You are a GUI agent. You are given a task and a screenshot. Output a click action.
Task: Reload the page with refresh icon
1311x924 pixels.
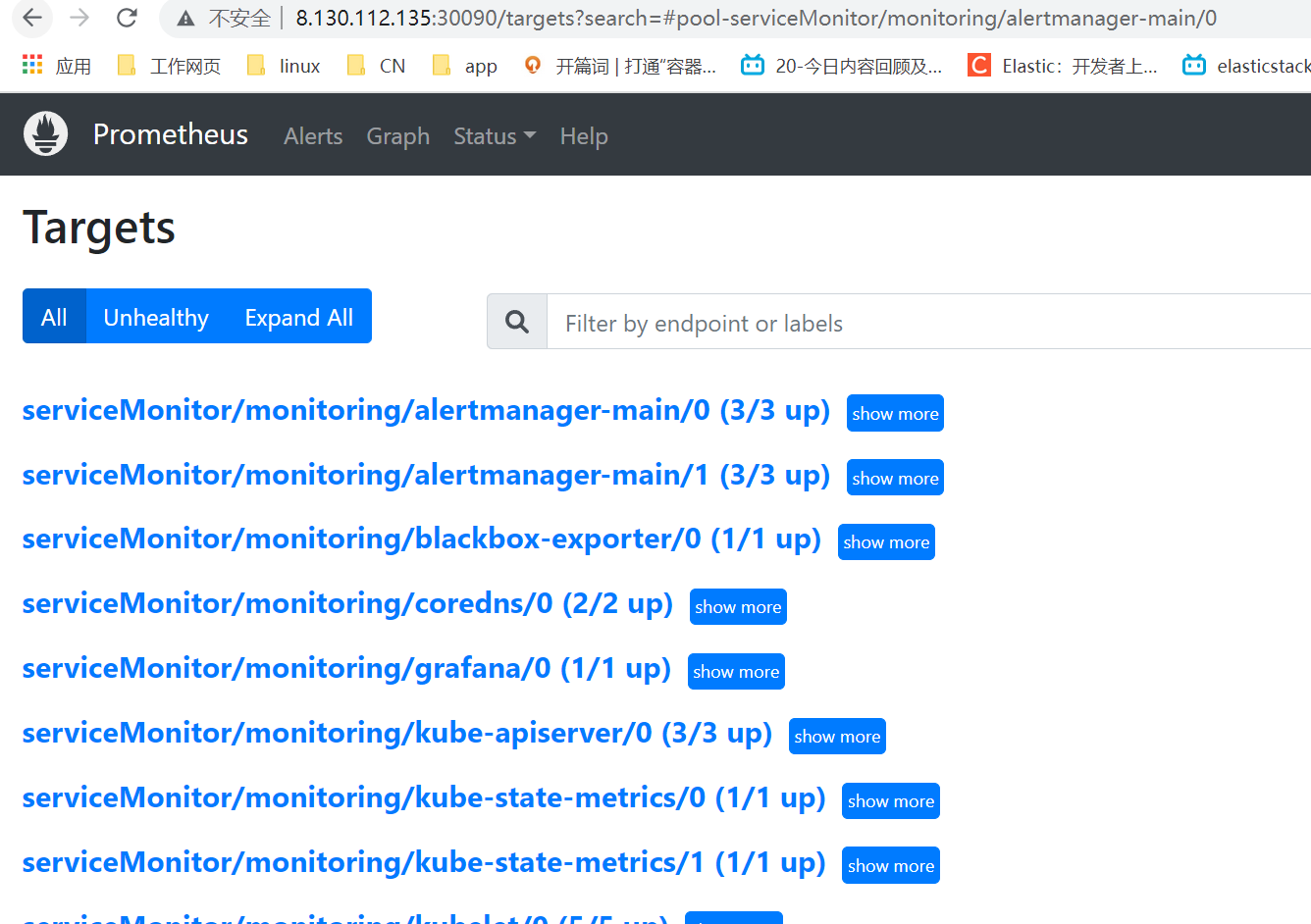click(127, 18)
